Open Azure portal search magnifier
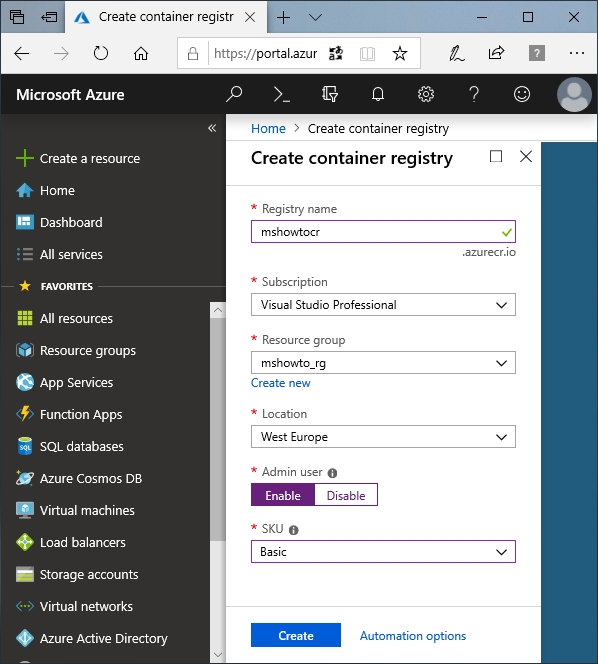Viewport: 598px width, 664px height. tap(234, 94)
